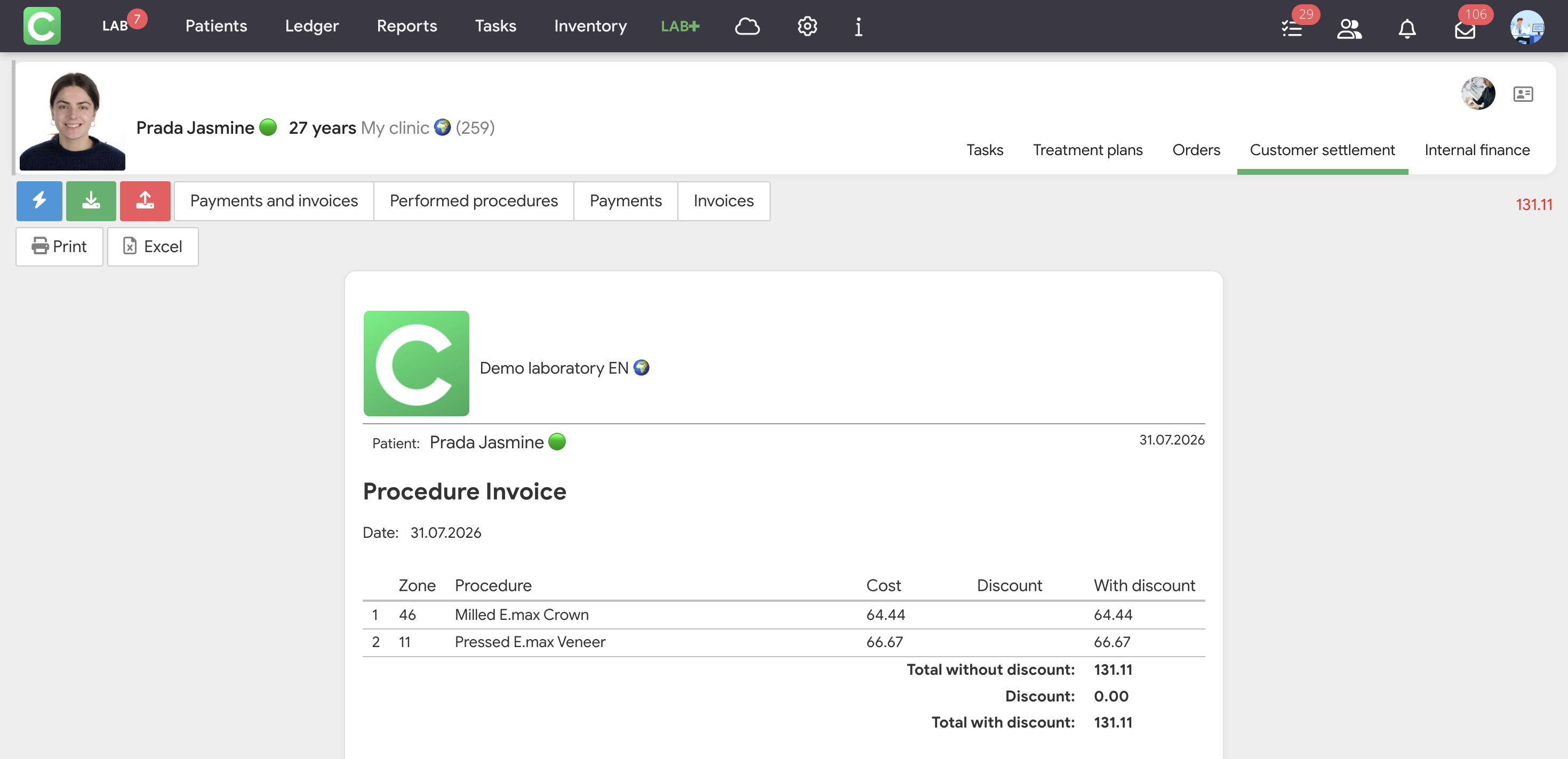This screenshot has width=1568, height=759.
Task: Click the green download button
Action: (x=91, y=200)
